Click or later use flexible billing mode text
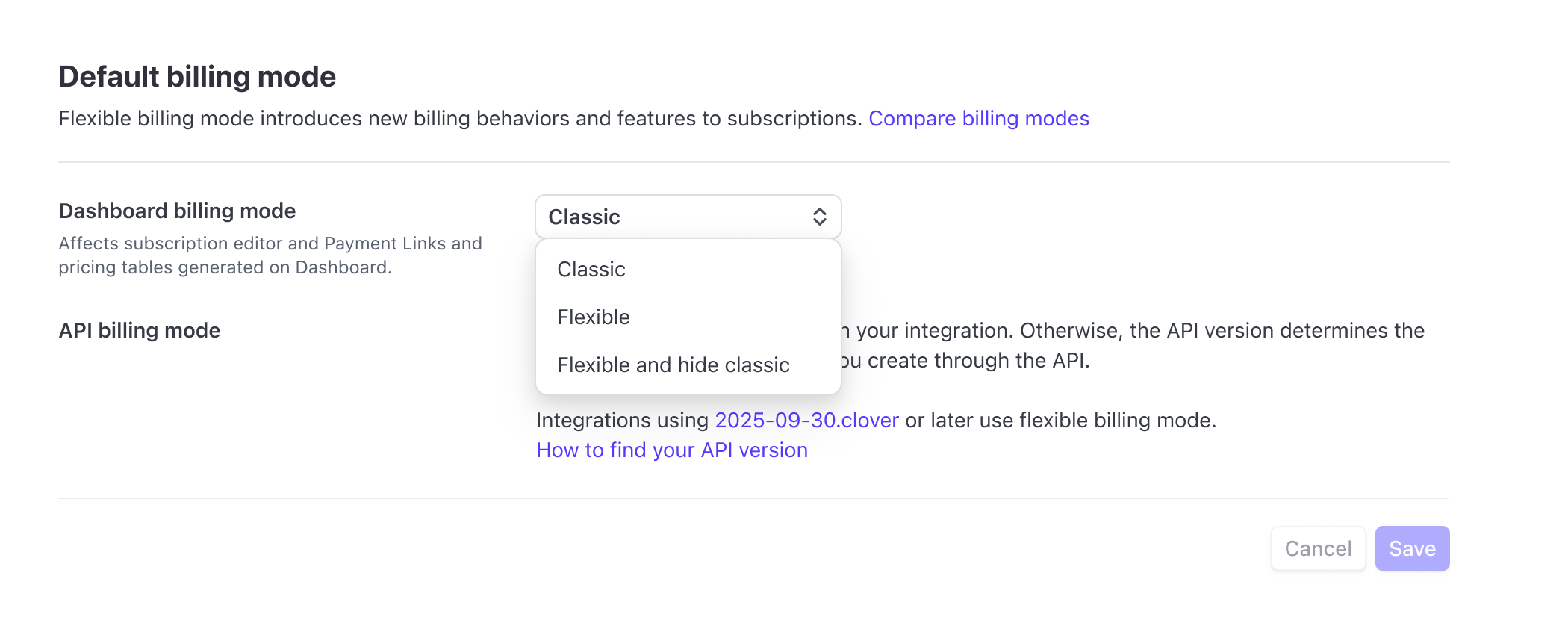1568x623 pixels. 1060,420
